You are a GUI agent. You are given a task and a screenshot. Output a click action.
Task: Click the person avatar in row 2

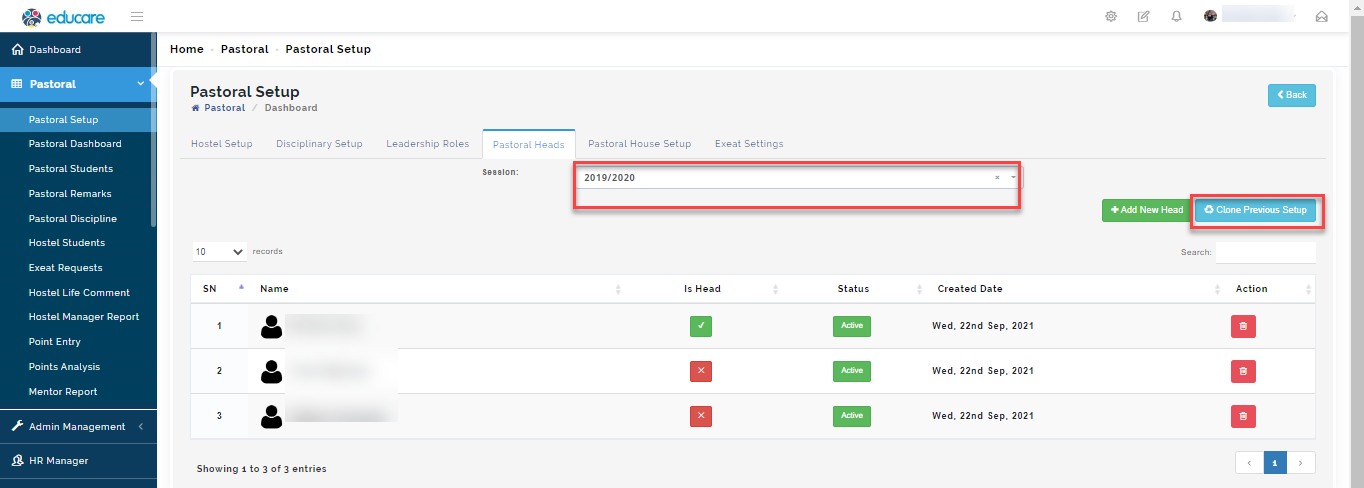(271, 372)
